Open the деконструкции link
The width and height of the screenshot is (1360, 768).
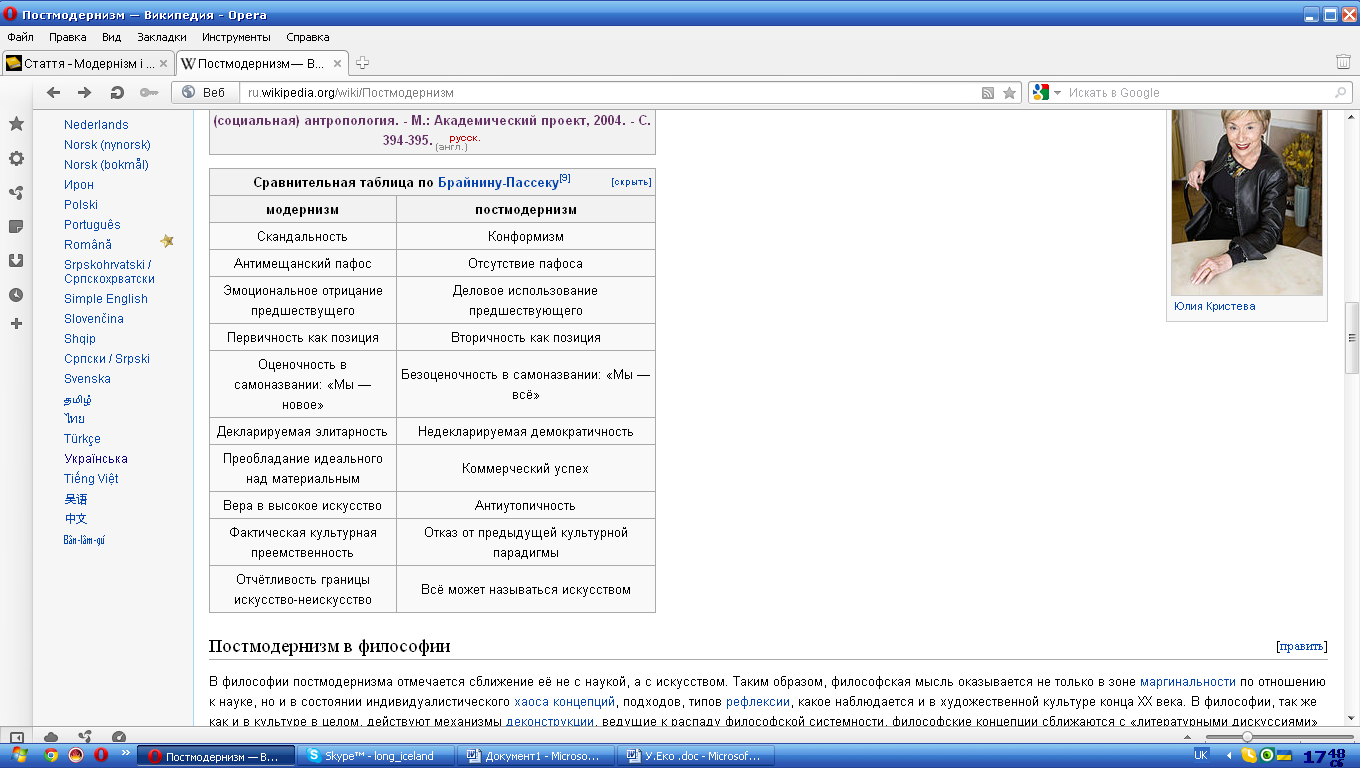551,721
